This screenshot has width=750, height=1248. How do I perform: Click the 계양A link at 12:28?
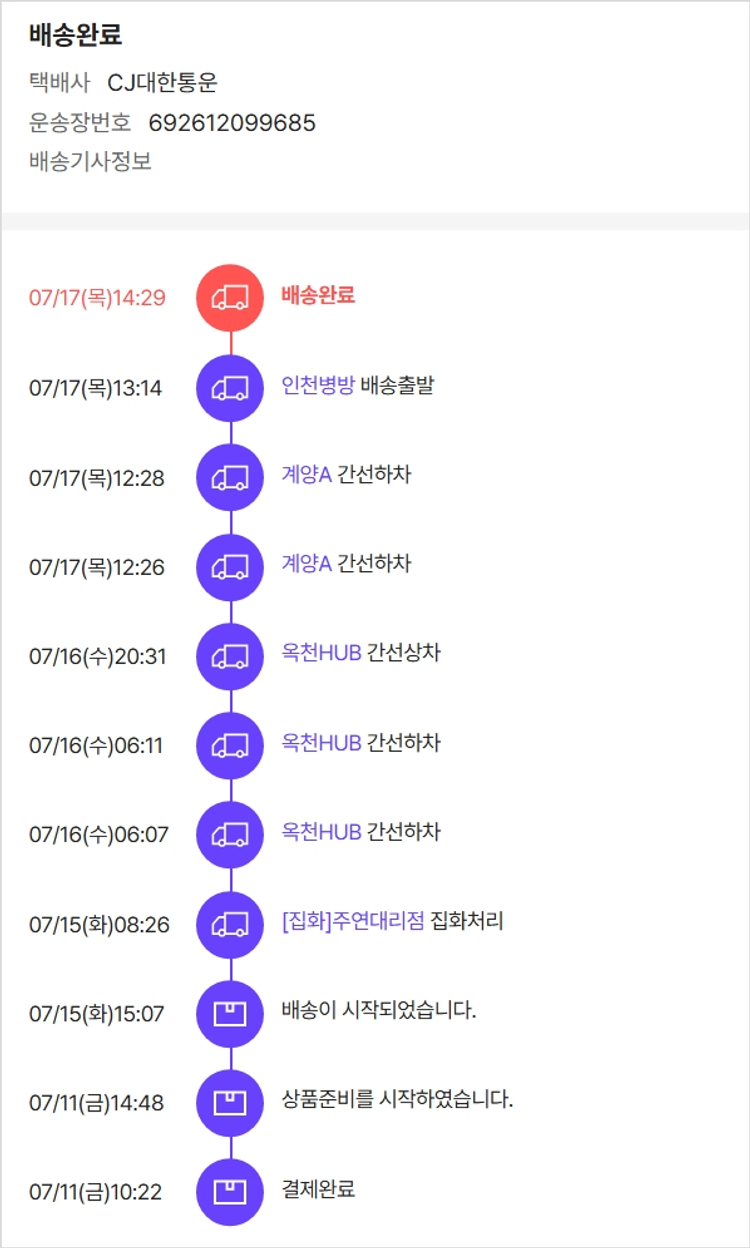click(x=306, y=475)
